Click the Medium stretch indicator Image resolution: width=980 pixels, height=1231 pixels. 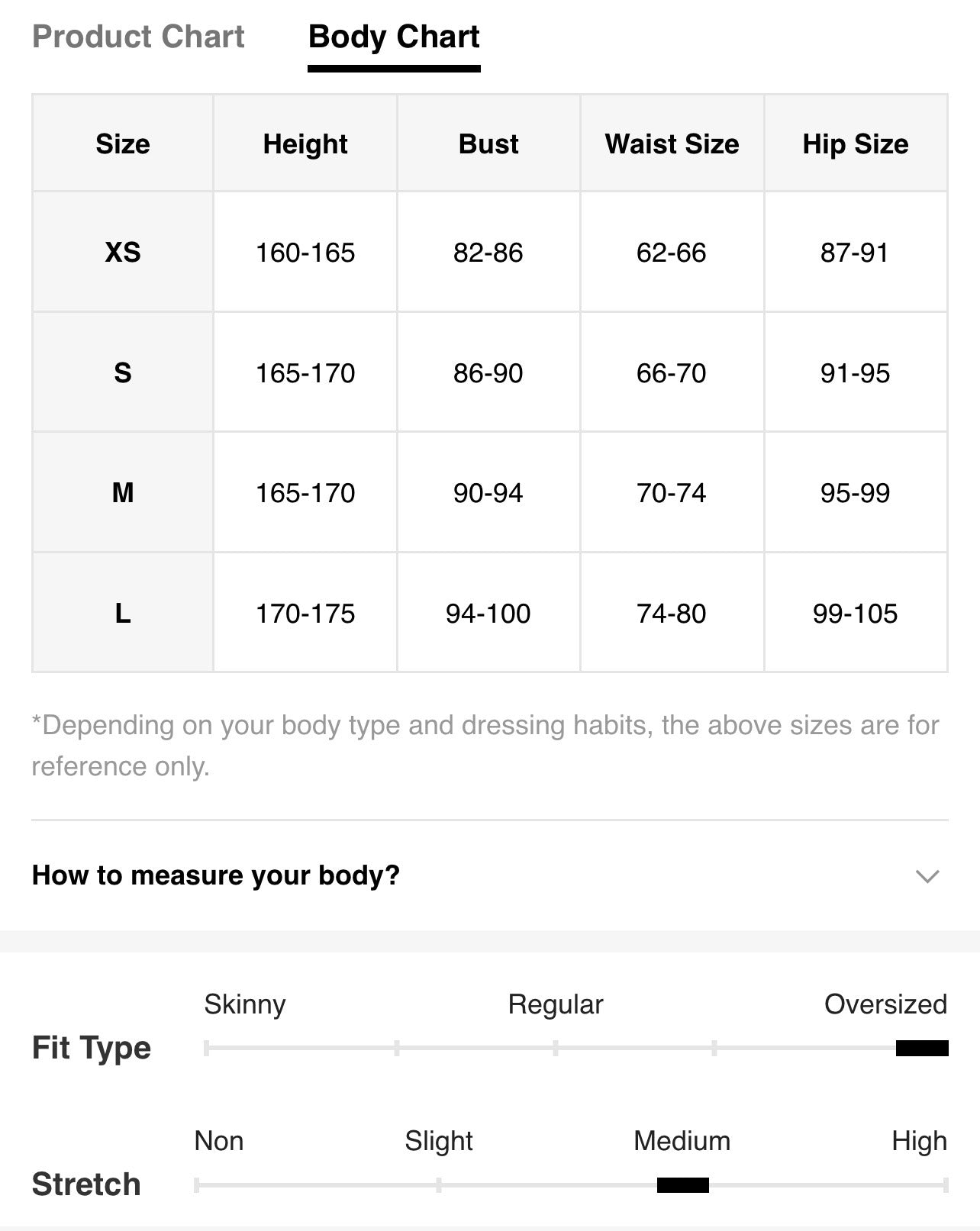click(683, 1185)
